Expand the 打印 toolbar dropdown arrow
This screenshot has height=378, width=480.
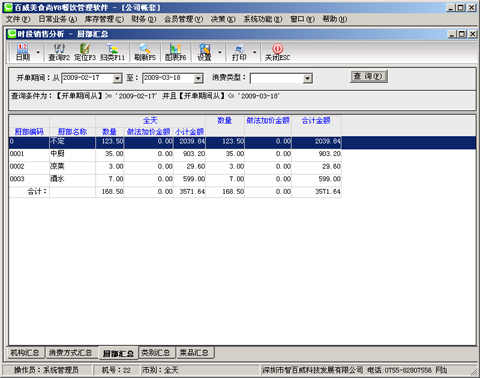(255, 52)
